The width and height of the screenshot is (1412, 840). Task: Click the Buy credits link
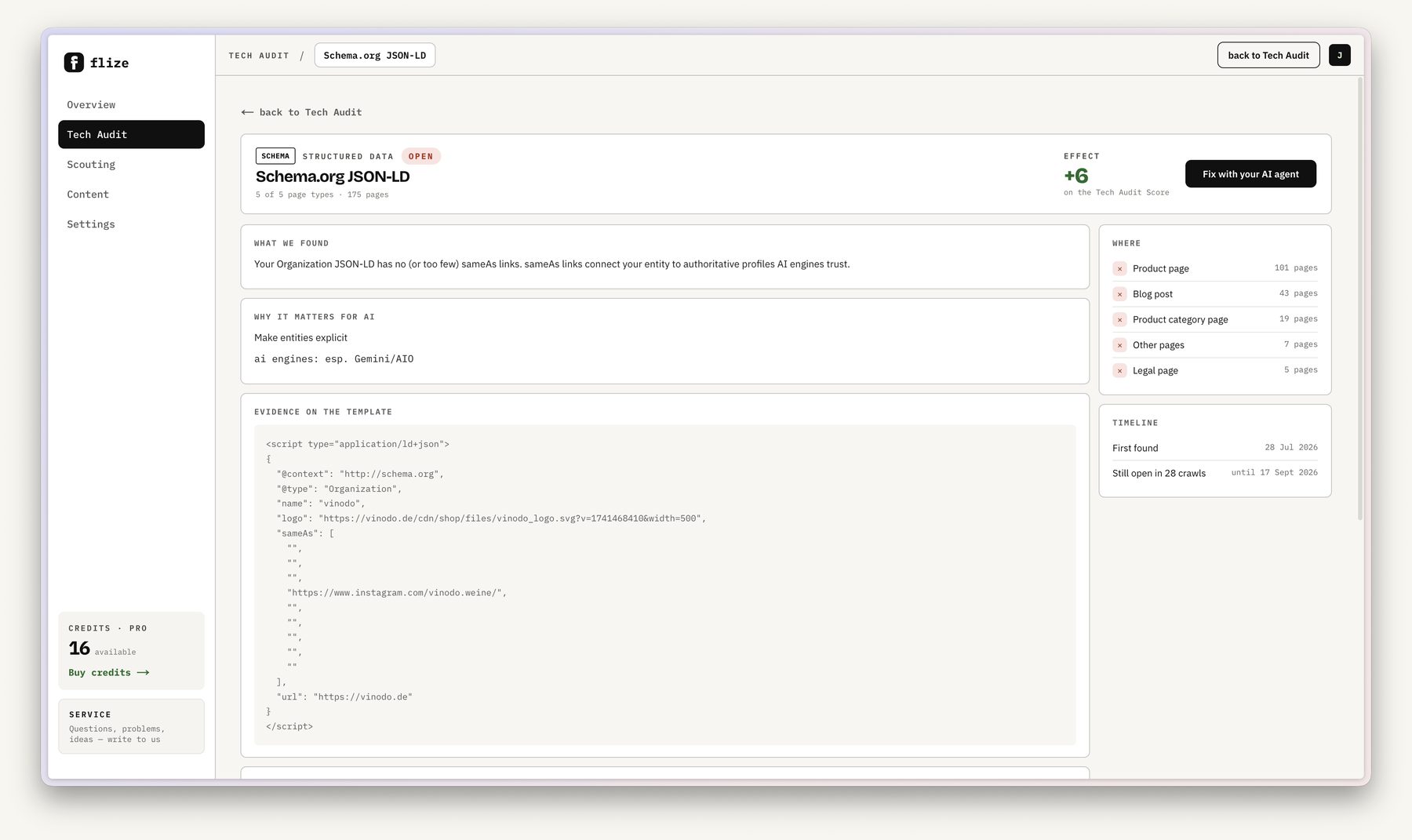[108, 673]
